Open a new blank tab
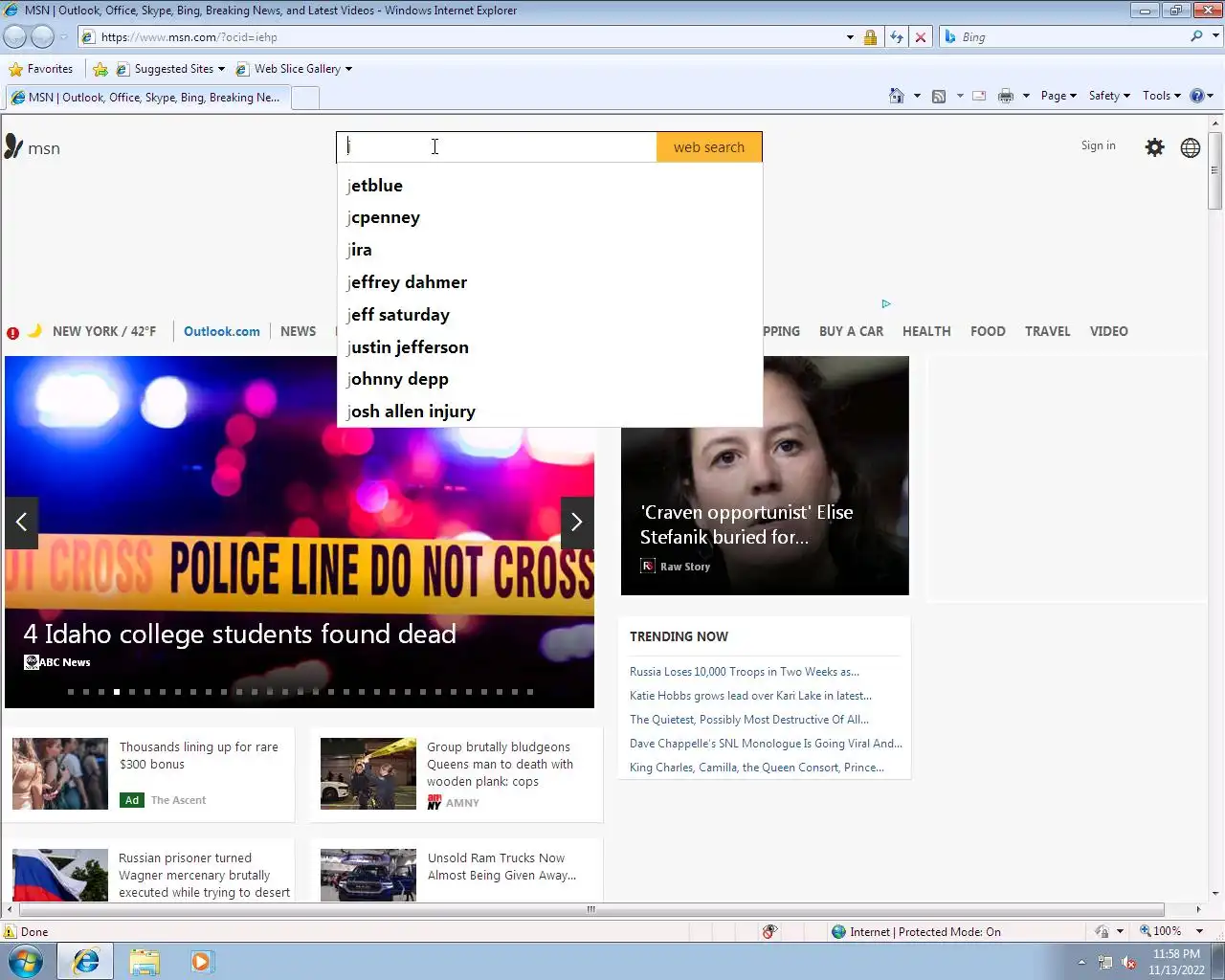 click(305, 98)
